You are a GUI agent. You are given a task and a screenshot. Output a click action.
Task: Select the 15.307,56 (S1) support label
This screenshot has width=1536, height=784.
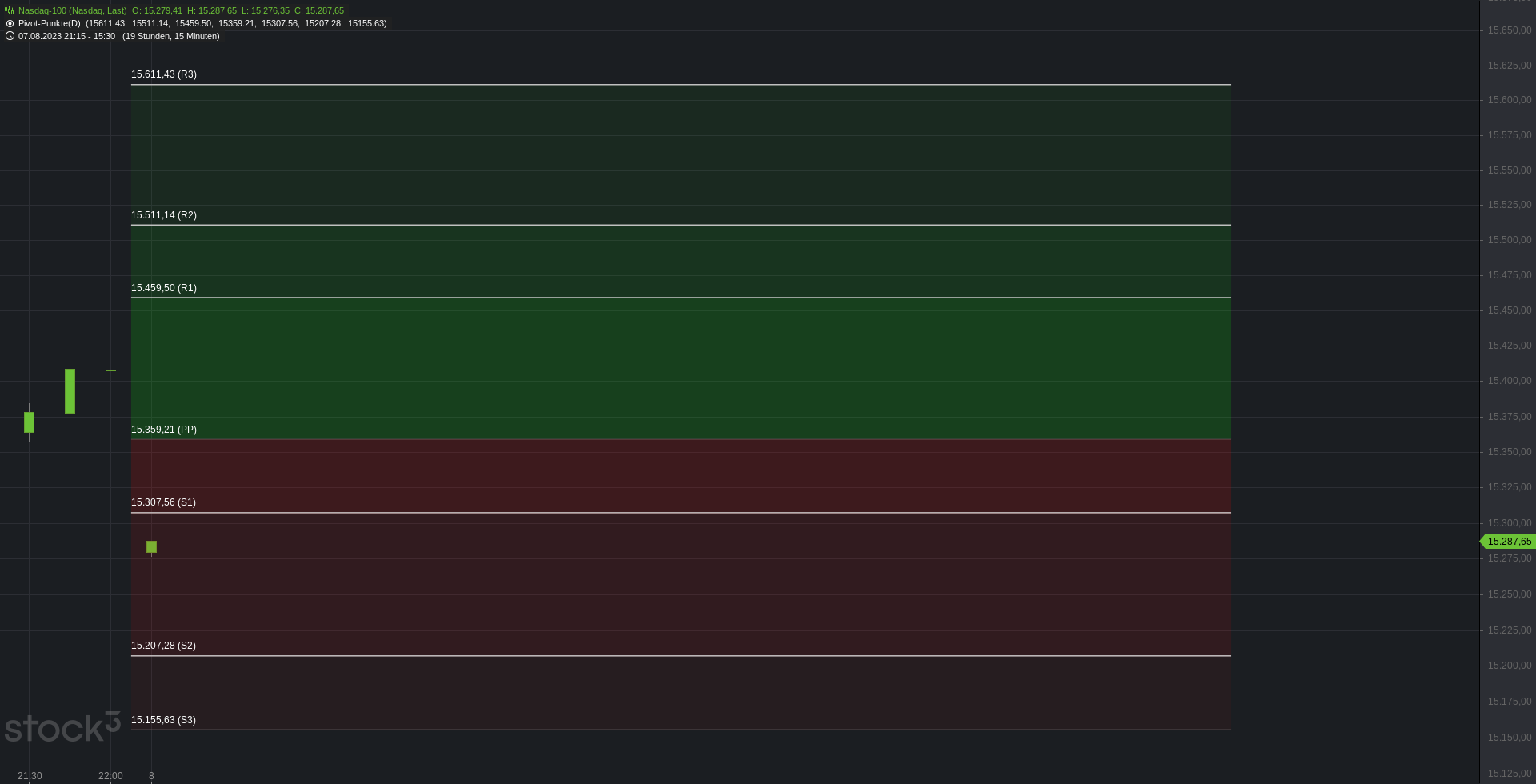163,502
